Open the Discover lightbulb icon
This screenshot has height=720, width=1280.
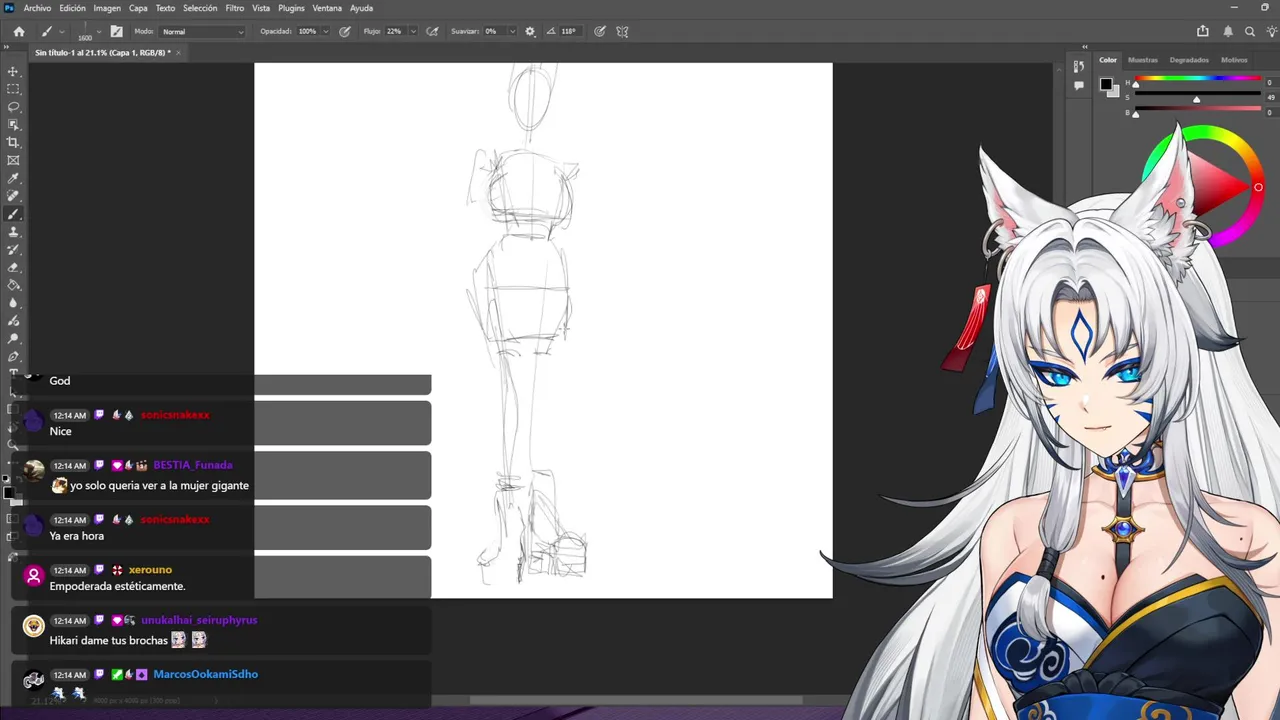[1270, 31]
